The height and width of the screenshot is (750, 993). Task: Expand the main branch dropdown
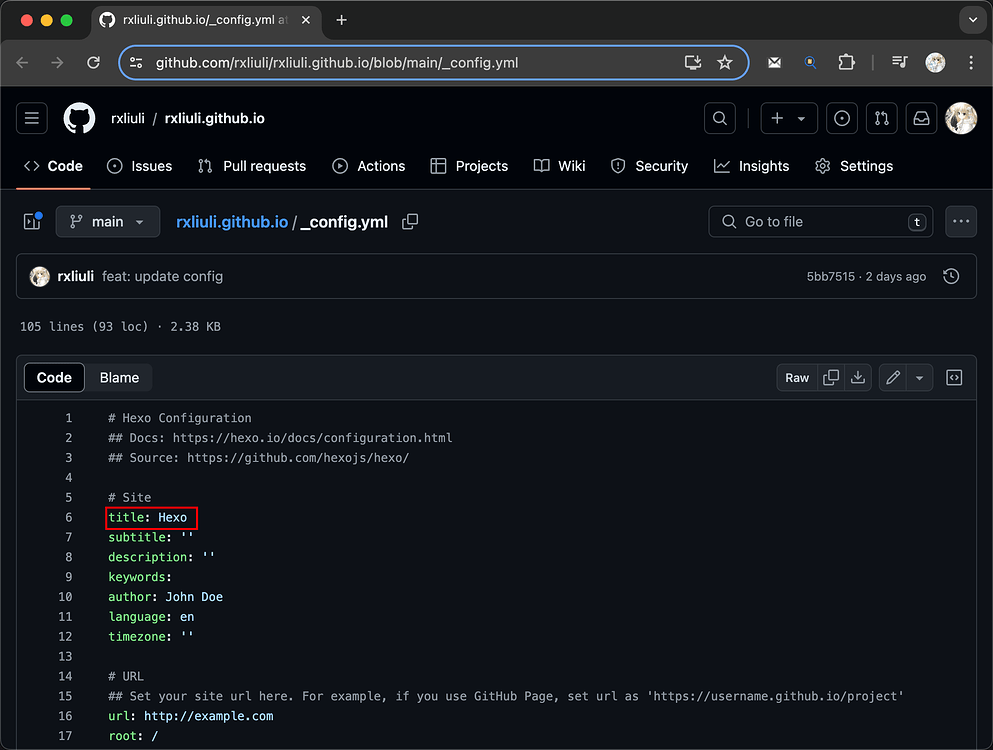coord(108,222)
